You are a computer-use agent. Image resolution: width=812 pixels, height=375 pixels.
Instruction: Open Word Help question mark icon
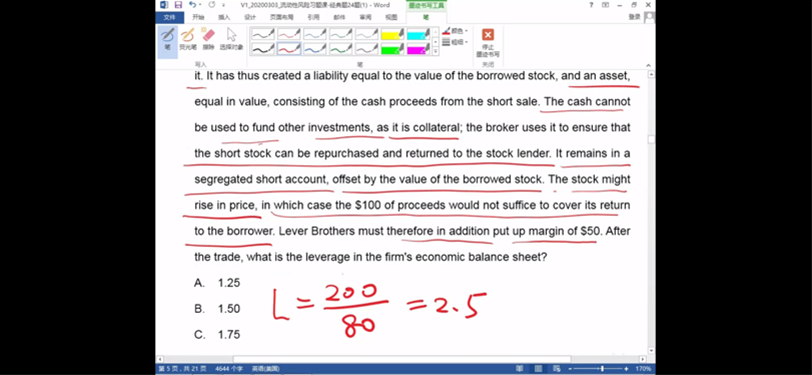point(591,5)
